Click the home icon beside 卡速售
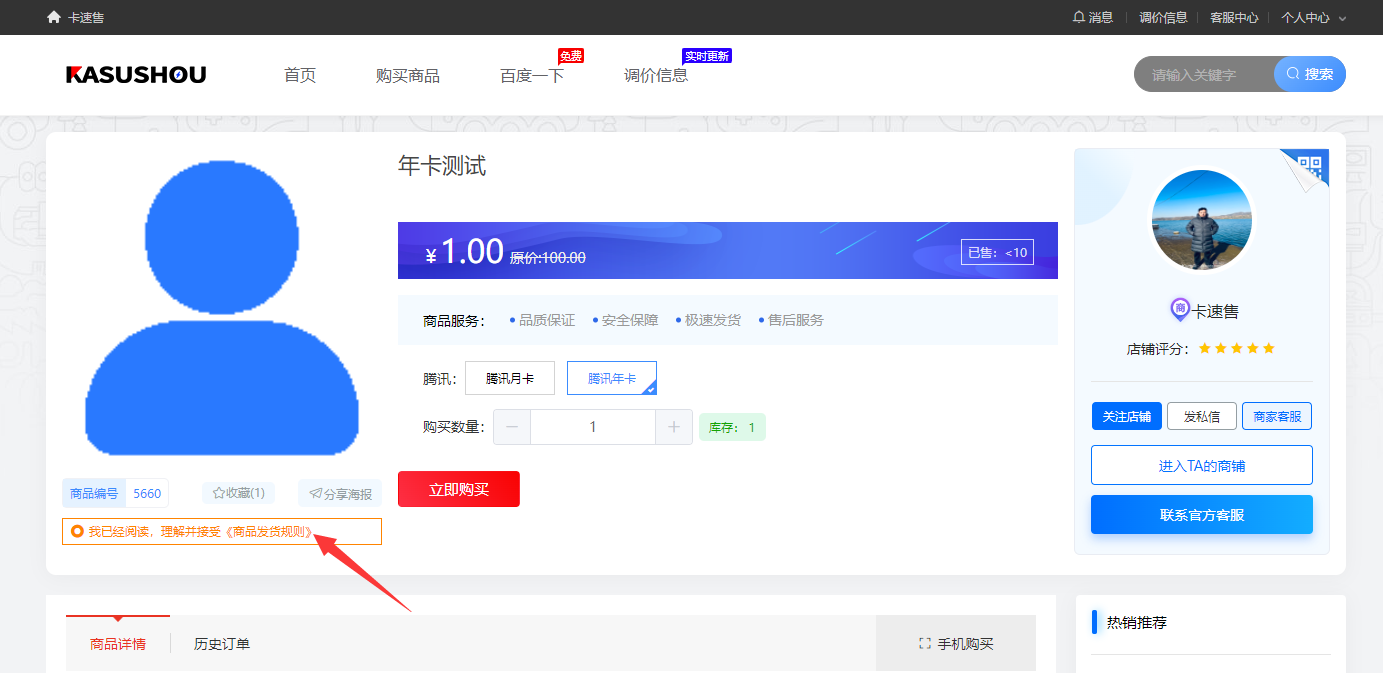Screen dimensions: 1383x673 [x=54, y=17]
